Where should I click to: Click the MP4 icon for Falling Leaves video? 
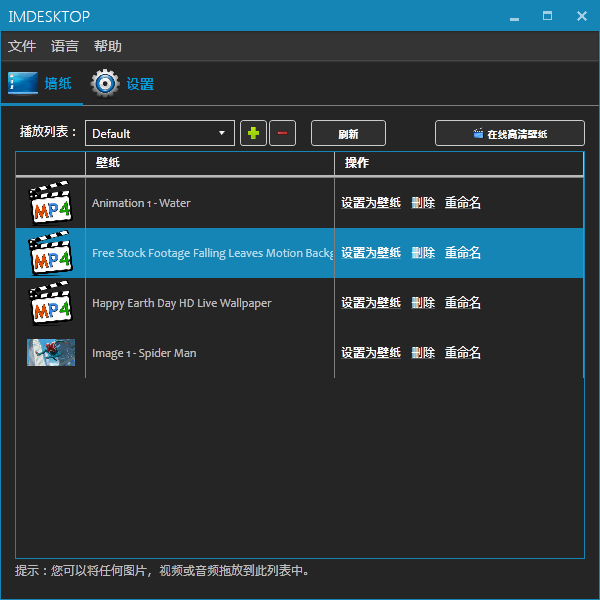point(50,253)
